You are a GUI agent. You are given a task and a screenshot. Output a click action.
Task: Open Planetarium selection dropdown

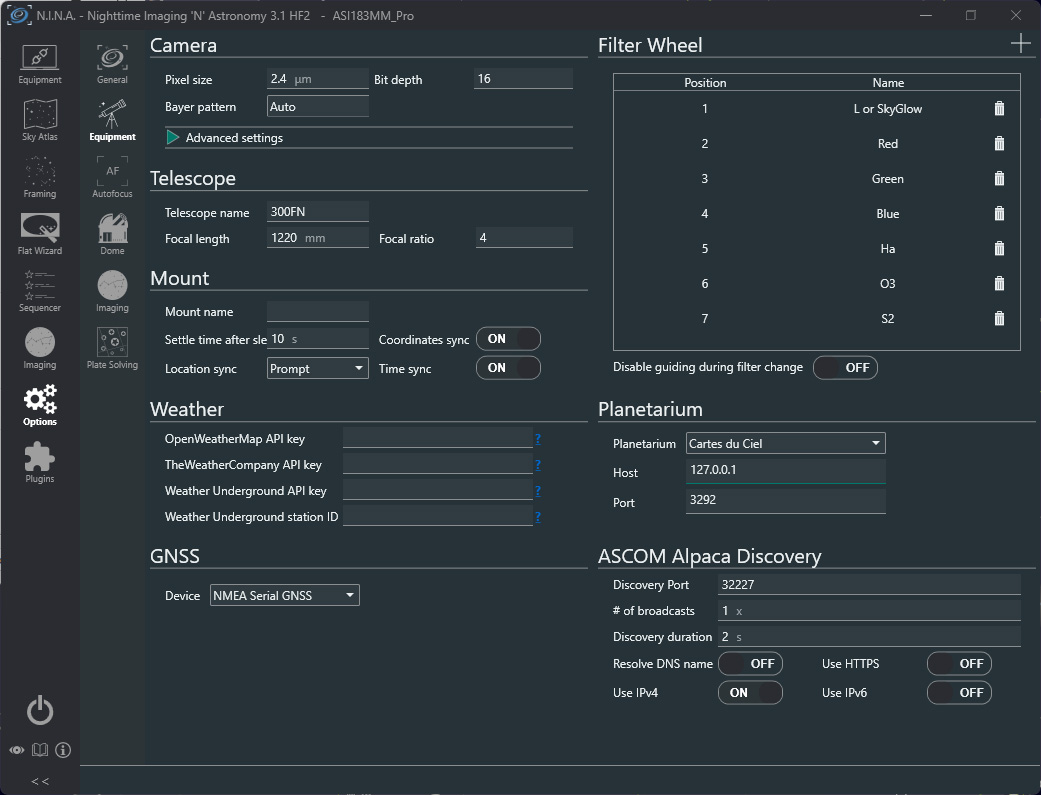(x=785, y=444)
